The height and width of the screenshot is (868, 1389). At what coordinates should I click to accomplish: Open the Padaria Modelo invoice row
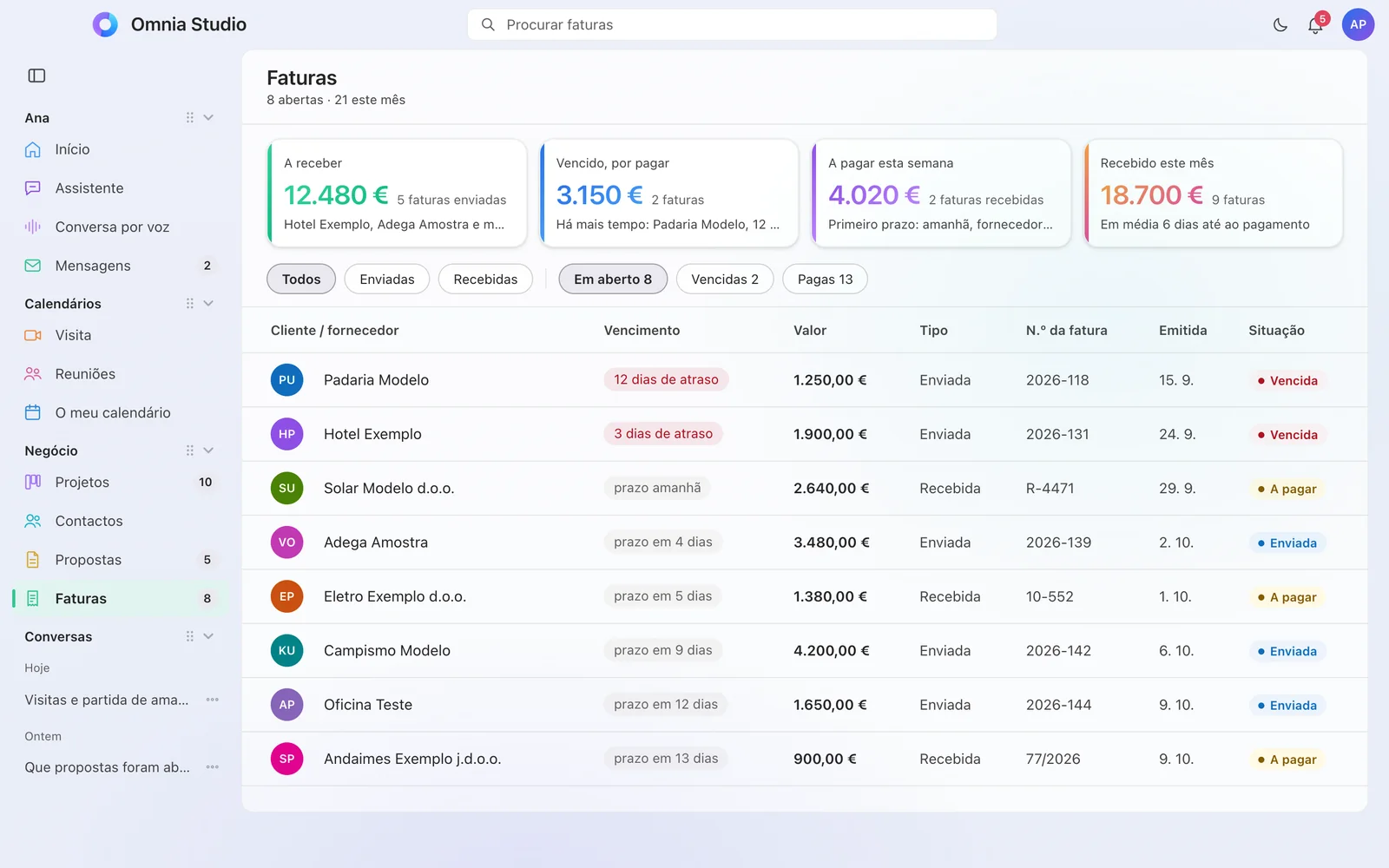point(805,380)
